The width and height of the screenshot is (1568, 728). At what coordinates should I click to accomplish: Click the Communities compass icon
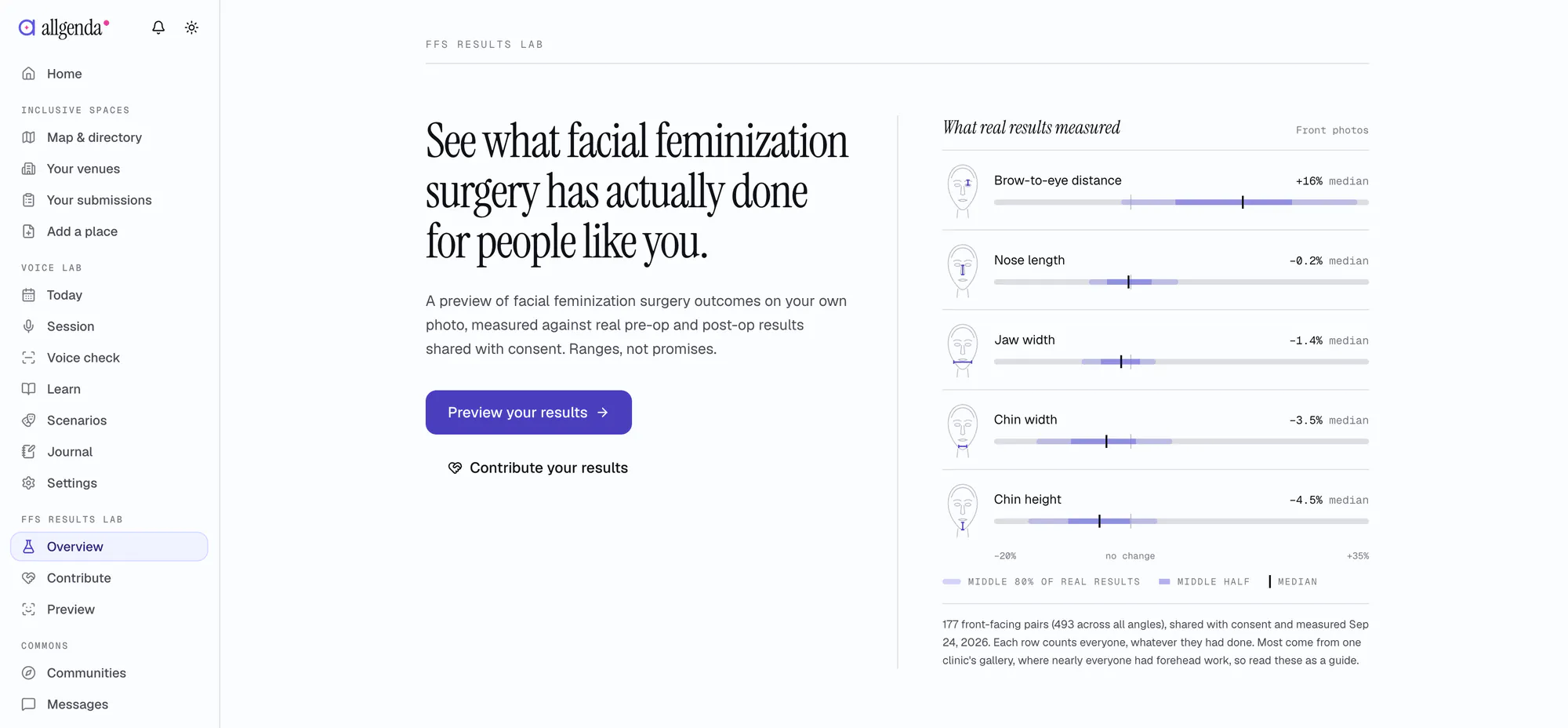click(29, 673)
